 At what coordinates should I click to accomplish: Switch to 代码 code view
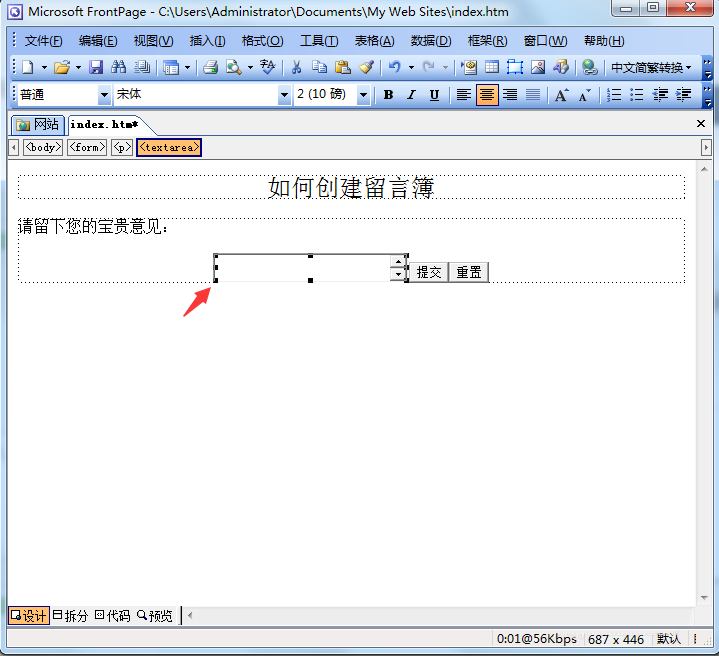113,616
